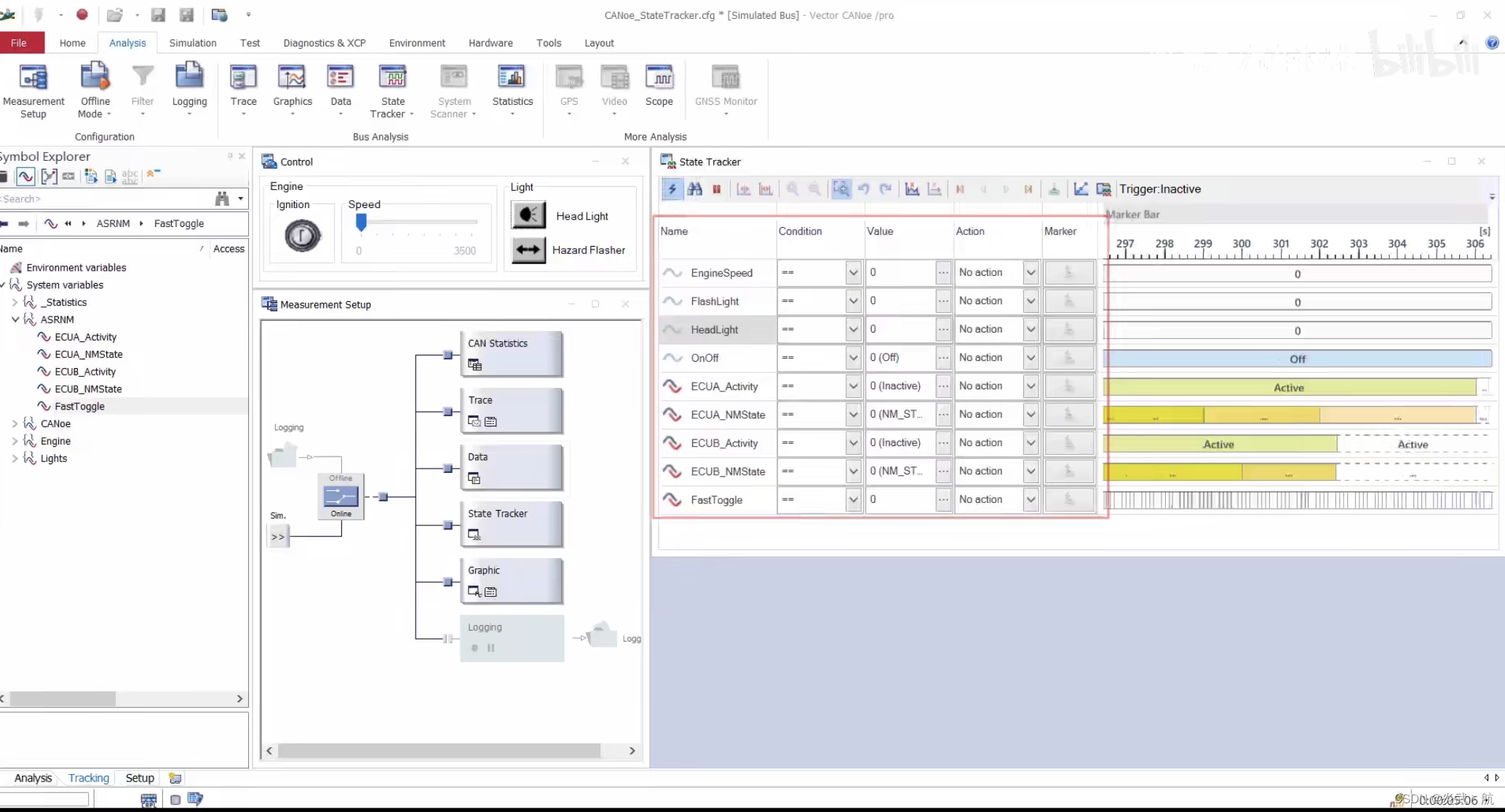Toggle the Offline/Online mode switch block
This screenshot has width=1505, height=812.
(341, 496)
